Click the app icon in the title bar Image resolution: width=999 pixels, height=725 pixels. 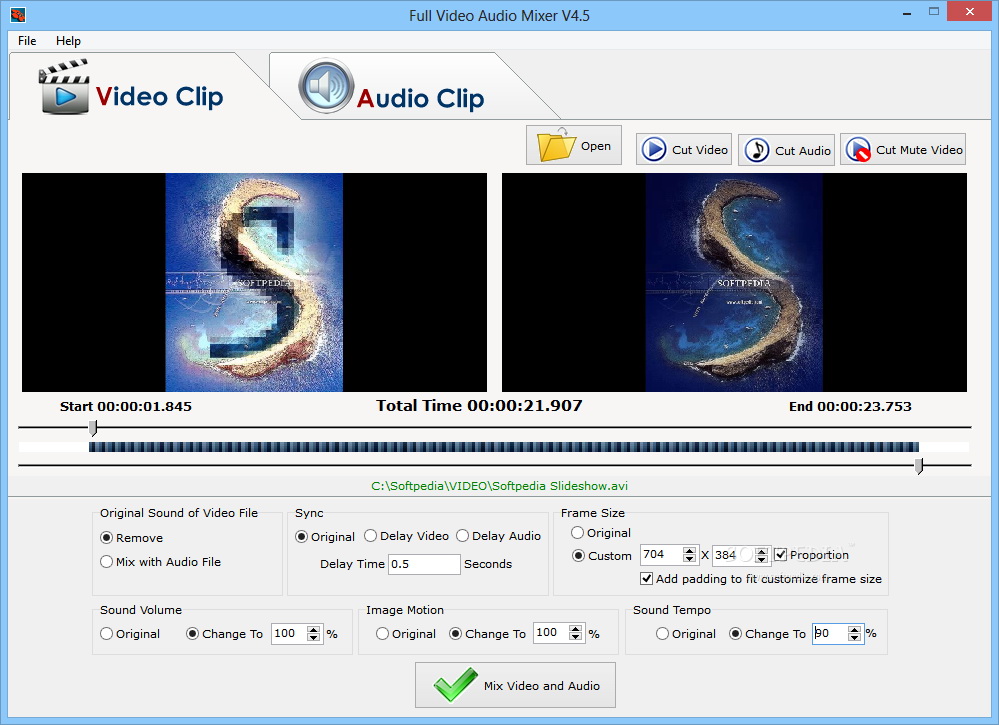pyautogui.click(x=18, y=14)
